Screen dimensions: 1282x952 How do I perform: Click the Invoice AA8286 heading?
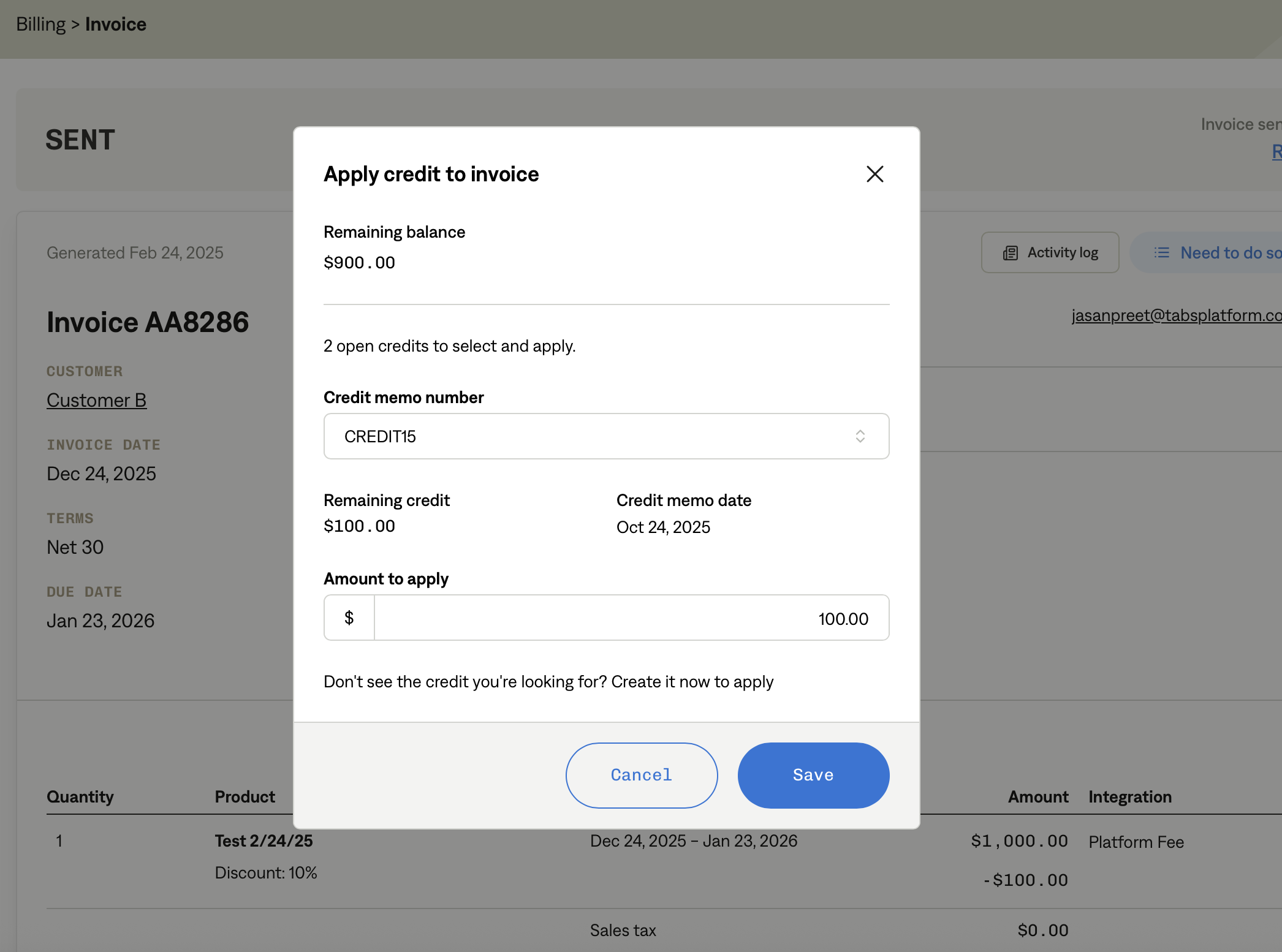point(148,322)
